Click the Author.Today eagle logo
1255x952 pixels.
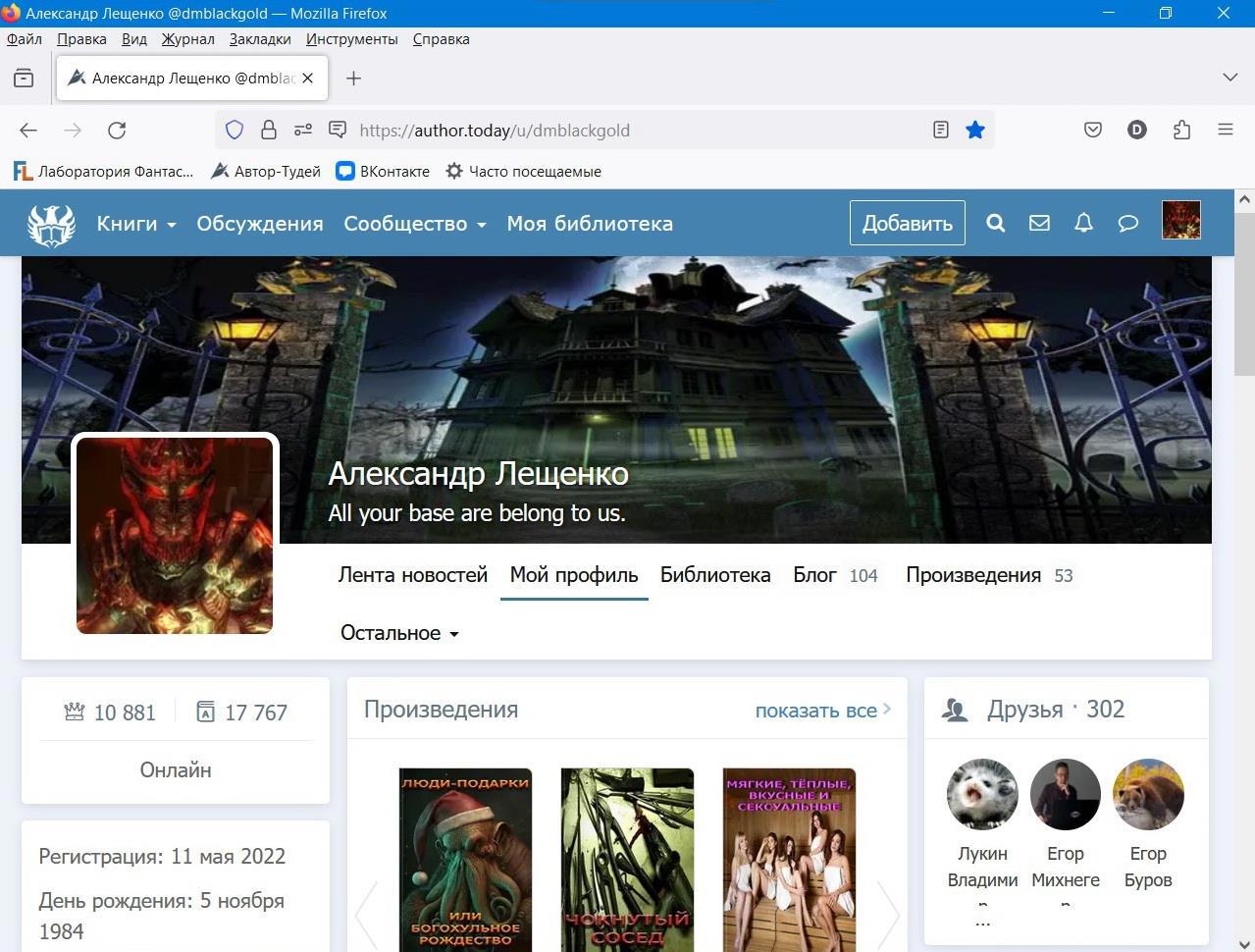51,224
